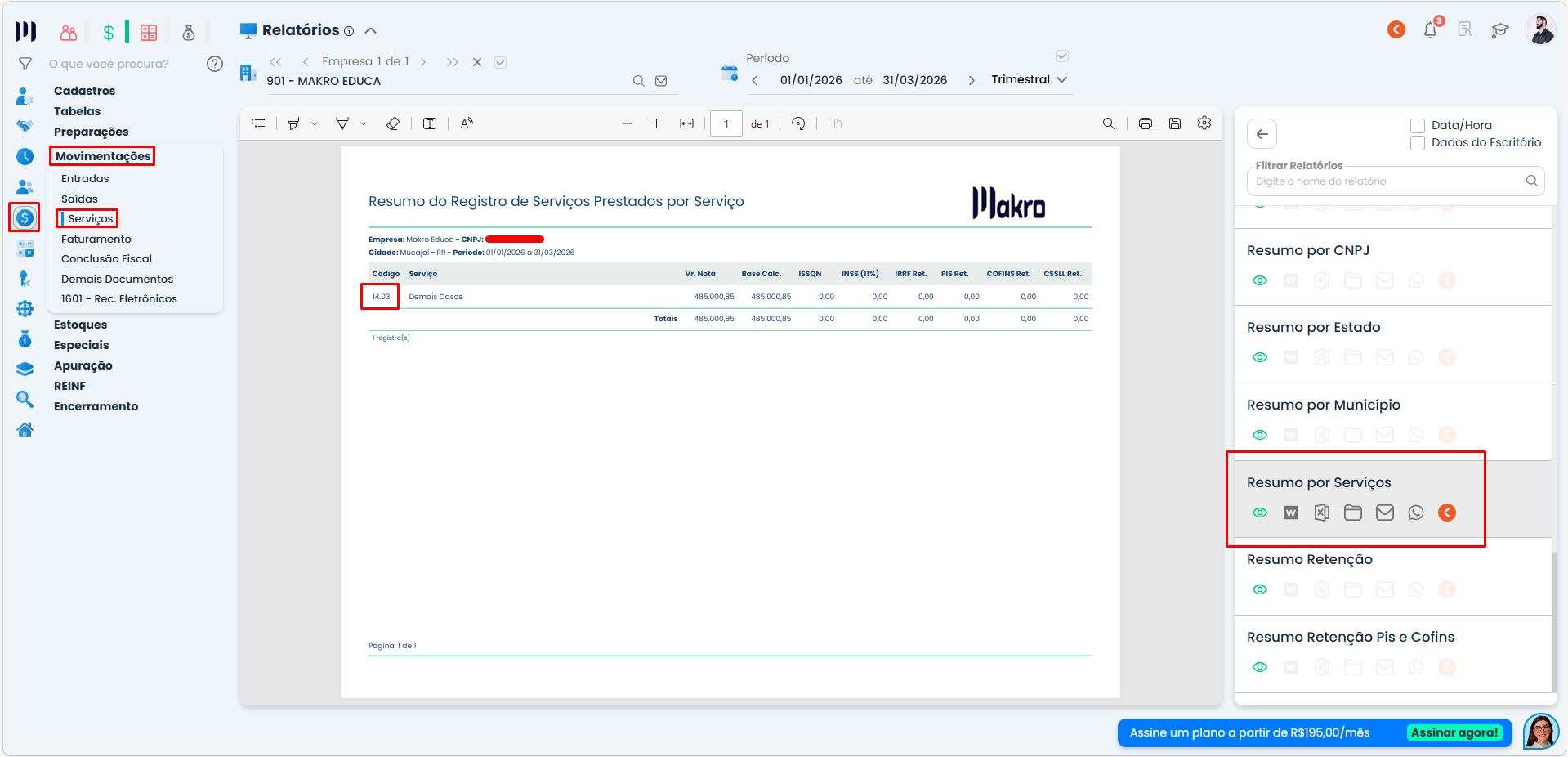This screenshot has width=1568, height=757.
Task: Zoom in the report with plus
Action: point(656,123)
